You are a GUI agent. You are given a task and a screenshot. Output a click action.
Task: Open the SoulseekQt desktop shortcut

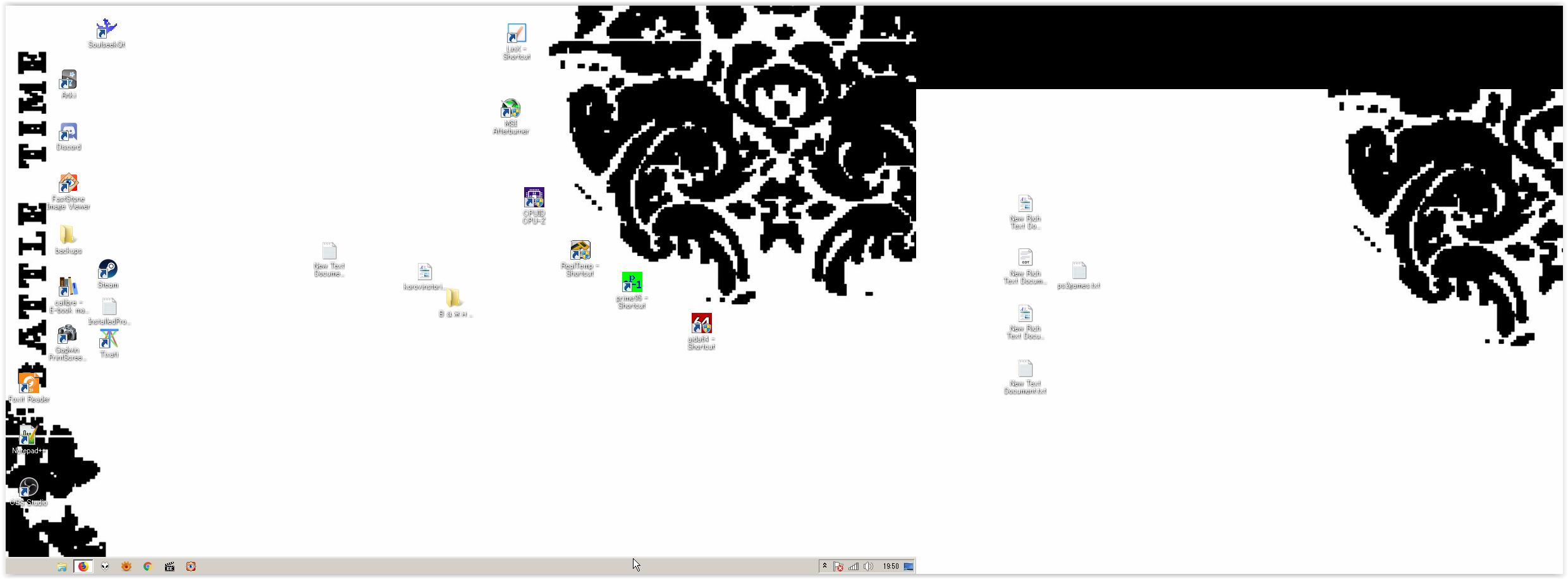coord(106,30)
